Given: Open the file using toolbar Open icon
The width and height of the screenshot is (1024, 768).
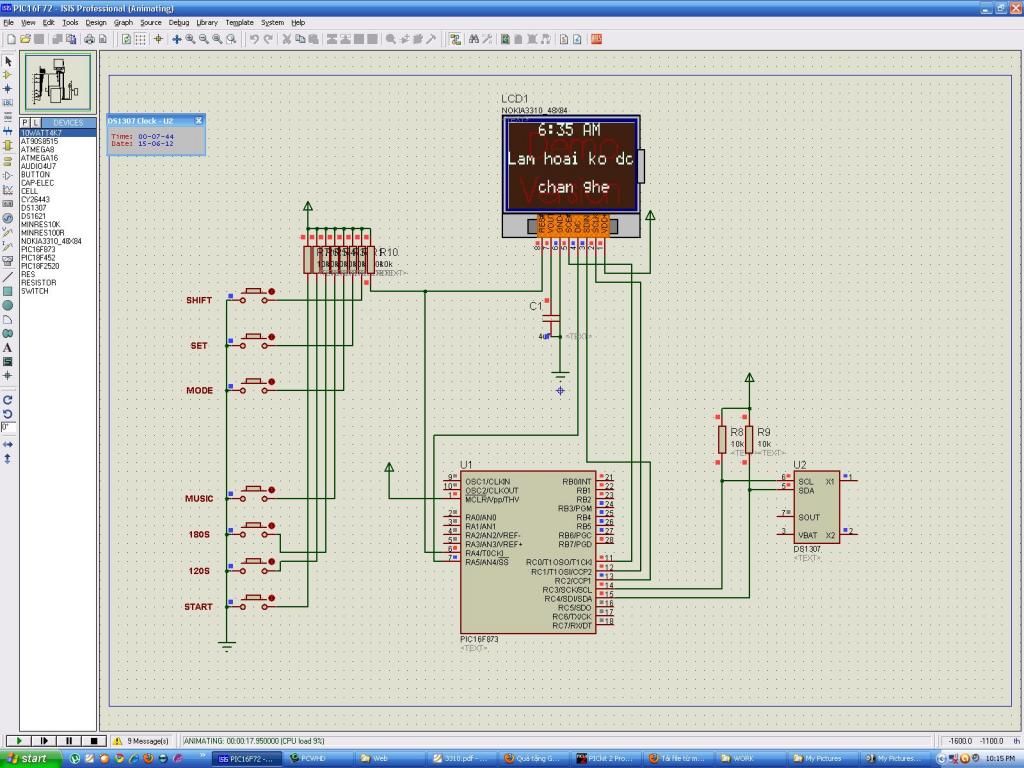Looking at the screenshot, I should [x=26, y=39].
